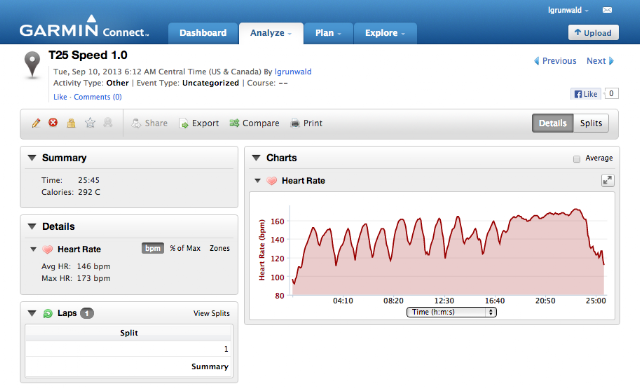Open the Analyze tab menu
640x389 pixels.
point(271,33)
